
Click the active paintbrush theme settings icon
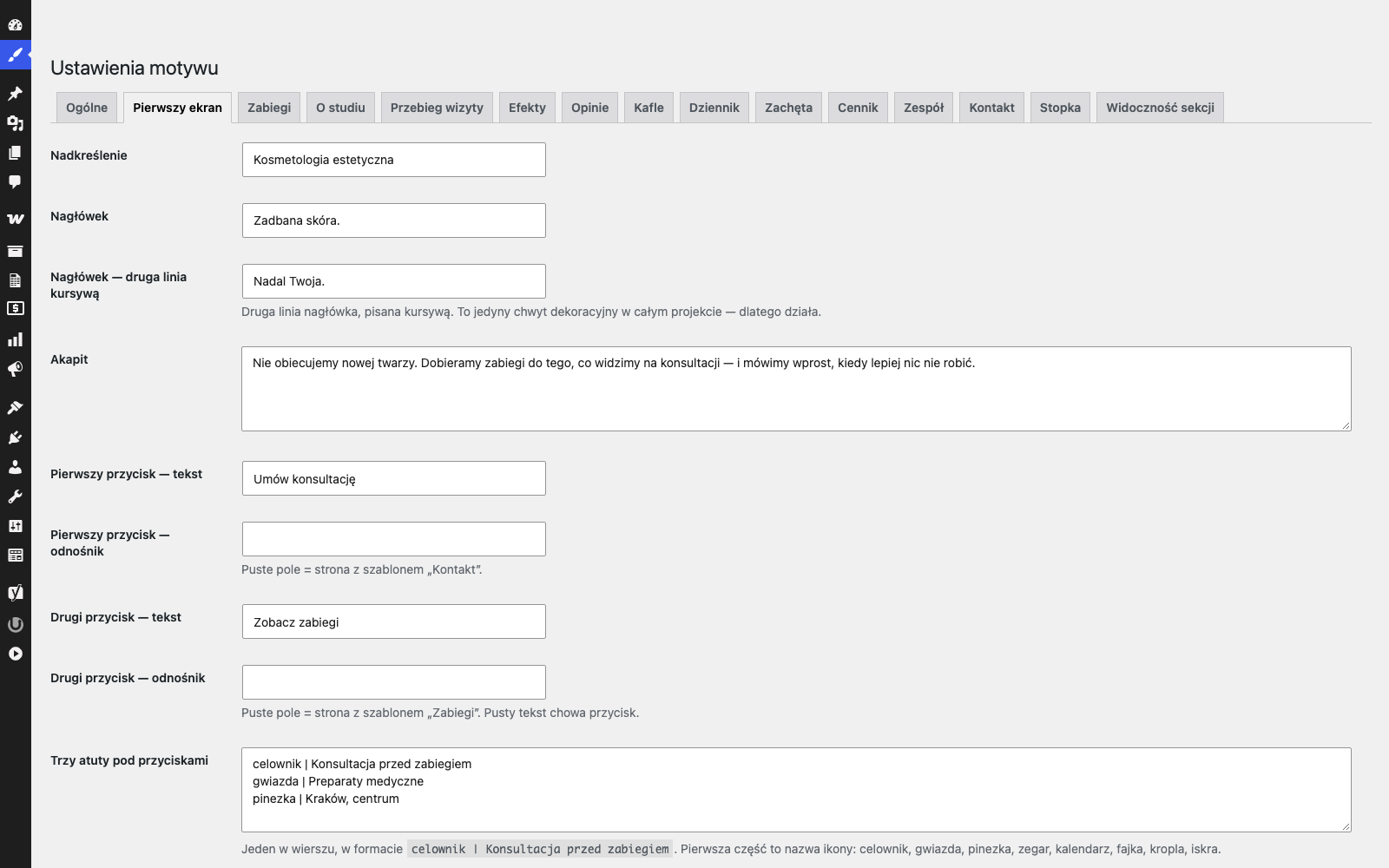tap(15, 55)
